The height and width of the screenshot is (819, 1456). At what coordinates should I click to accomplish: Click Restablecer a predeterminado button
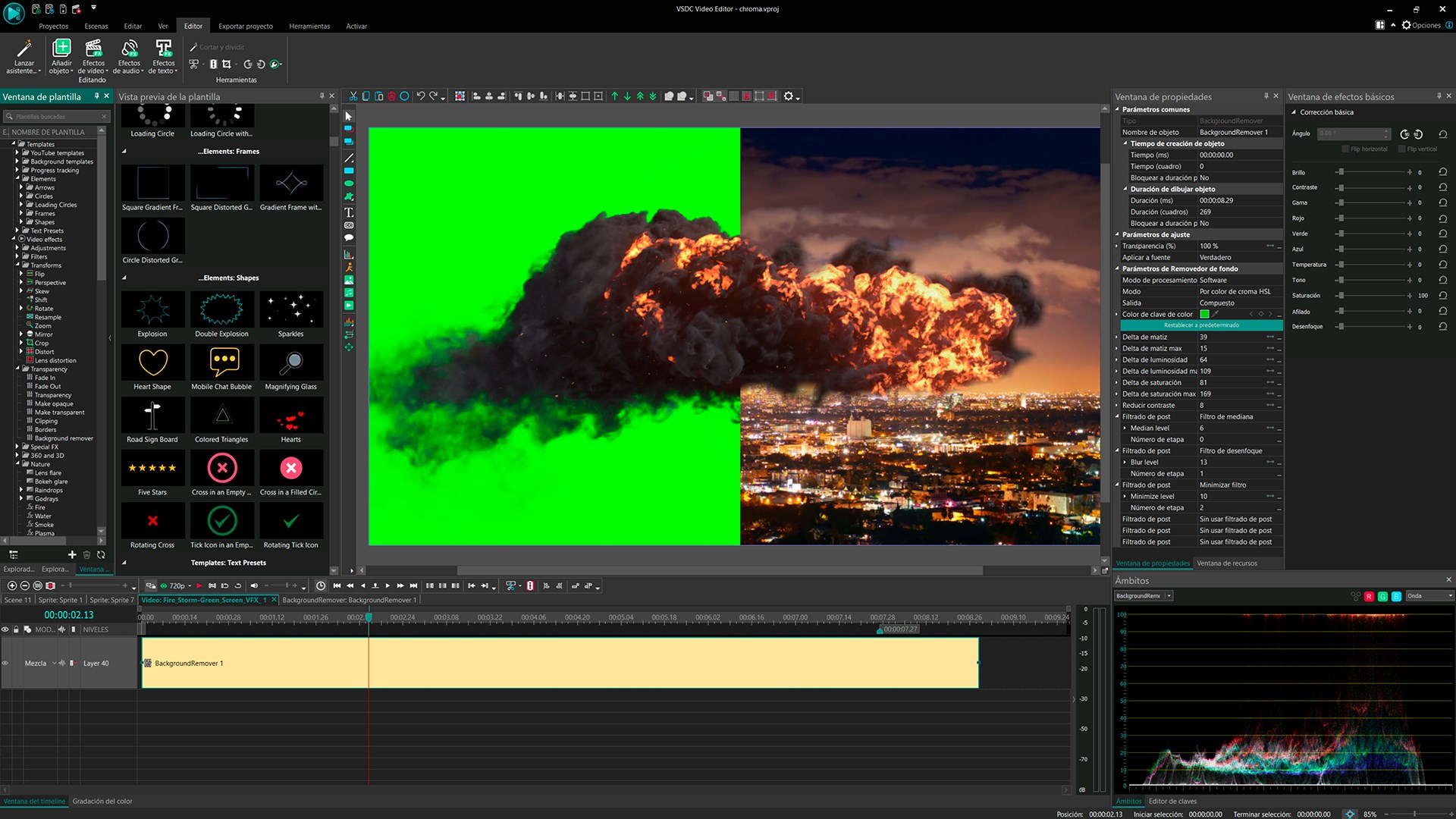click(x=1201, y=325)
